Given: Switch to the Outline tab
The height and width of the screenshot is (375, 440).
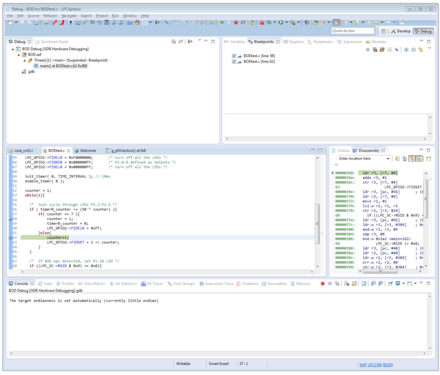Looking at the screenshot, I should [x=341, y=151].
